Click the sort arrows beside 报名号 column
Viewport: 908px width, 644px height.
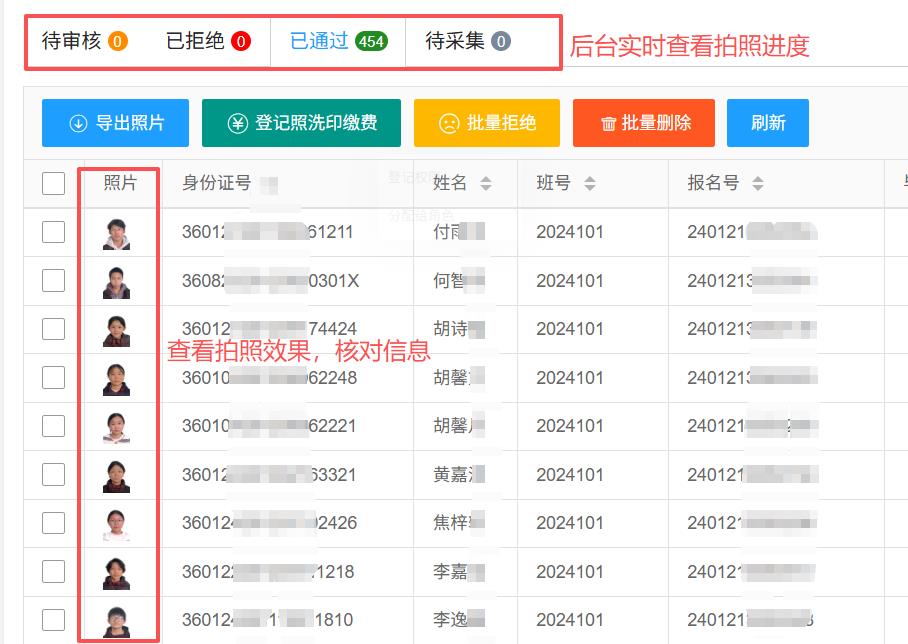click(x=757, y=183)
